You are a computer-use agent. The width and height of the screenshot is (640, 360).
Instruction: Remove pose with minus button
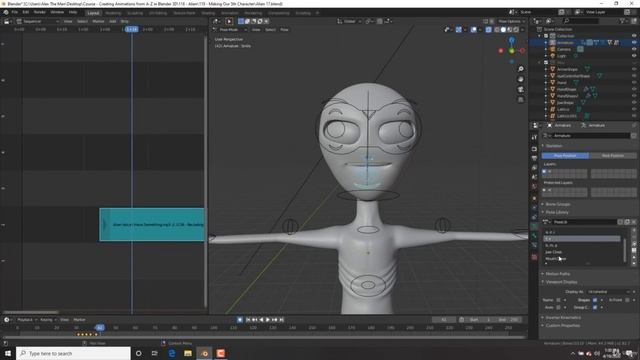(634, 238)
